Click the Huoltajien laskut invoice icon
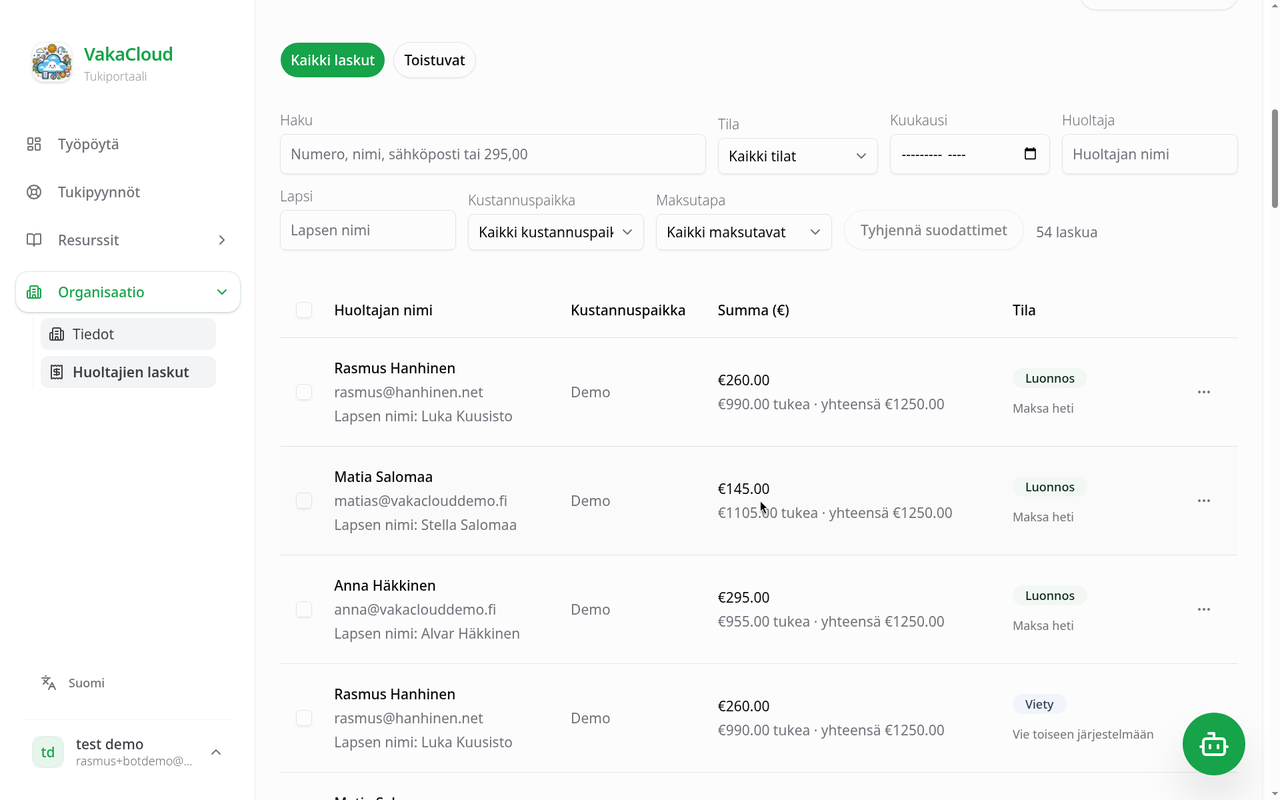Screen dimensions: 1280x800 (57, 372)
